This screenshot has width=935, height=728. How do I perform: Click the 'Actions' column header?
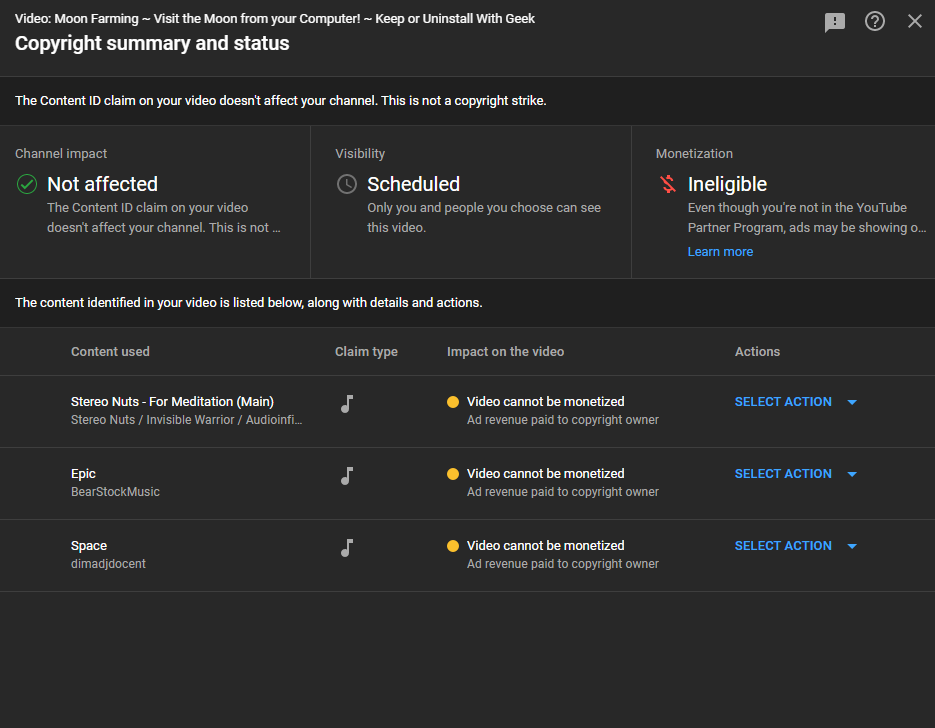[x=757, y=352]
